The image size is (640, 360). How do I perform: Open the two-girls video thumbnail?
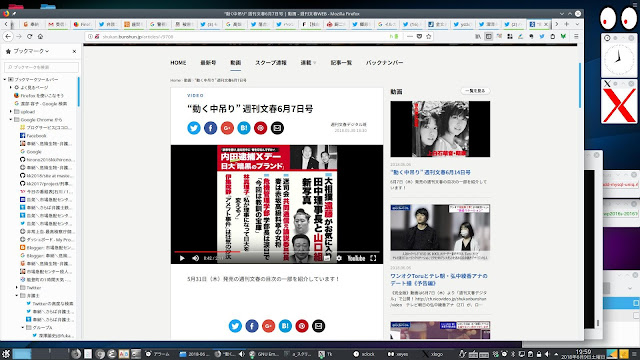(x=440, y=129)
